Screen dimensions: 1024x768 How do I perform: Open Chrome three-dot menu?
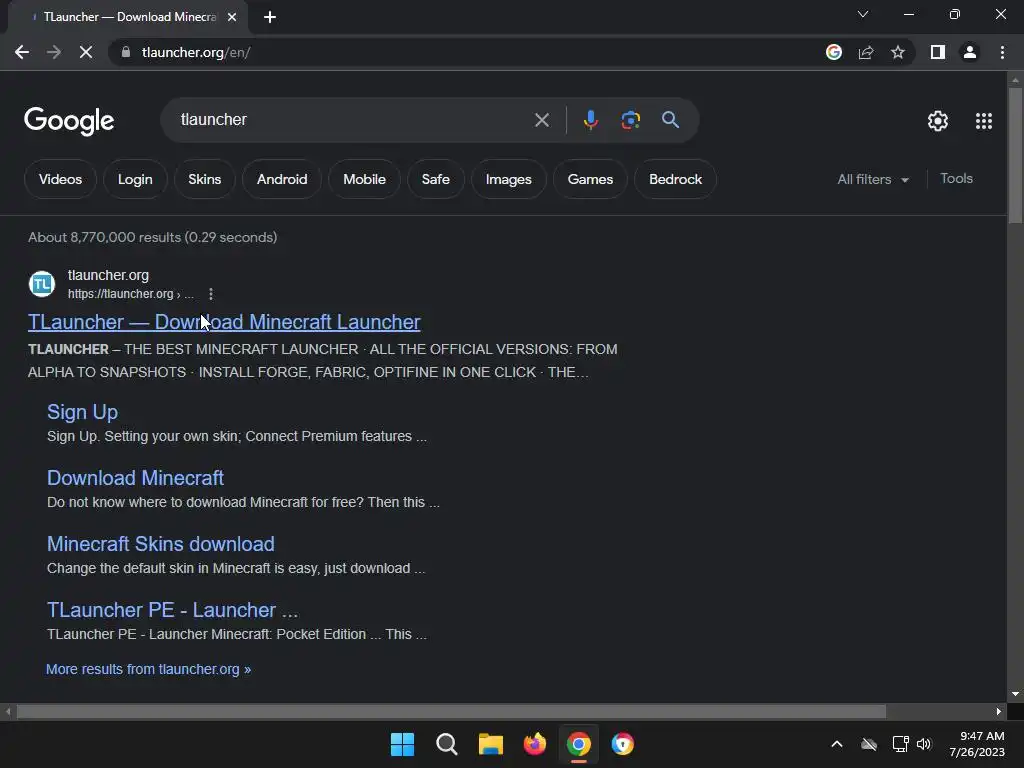[x=1002, y=52]
